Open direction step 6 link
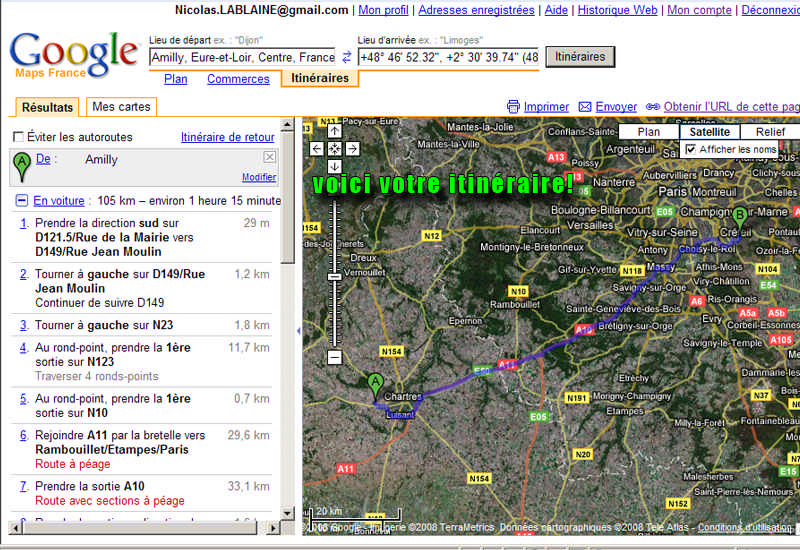This screenshot has height=550, width=800. (x=23, y=435)
